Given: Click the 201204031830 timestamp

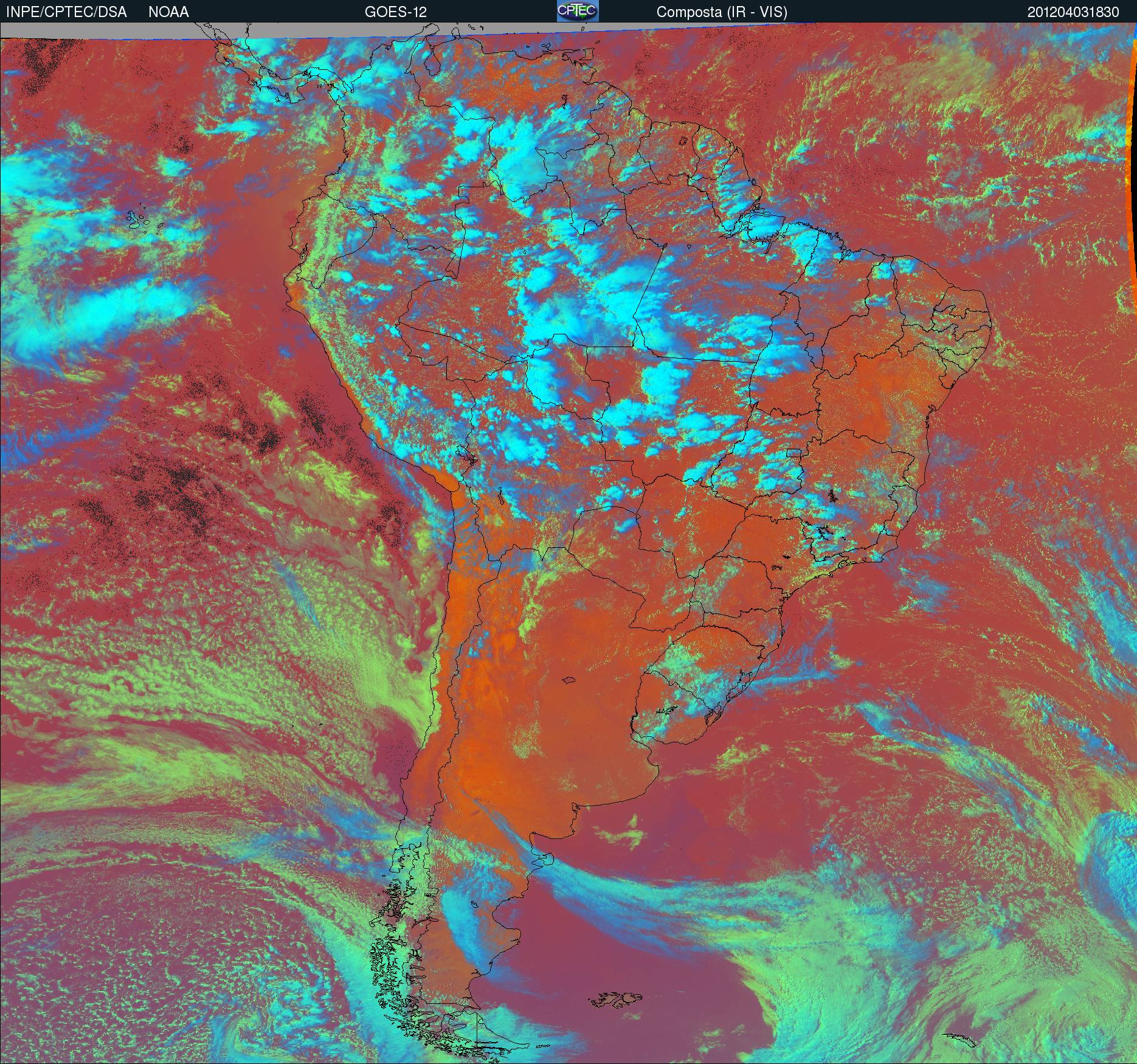Looking at the screenshot, I should pyautogui.click(x=1073, y=12).
